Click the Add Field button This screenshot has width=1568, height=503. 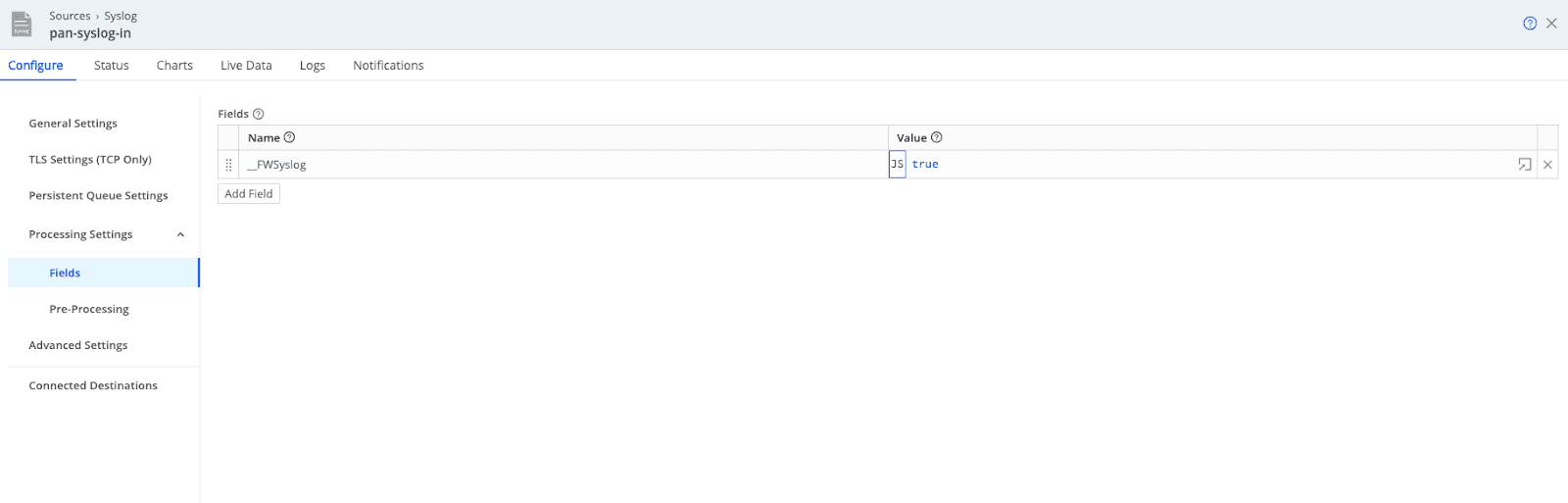tap(249, 194)
